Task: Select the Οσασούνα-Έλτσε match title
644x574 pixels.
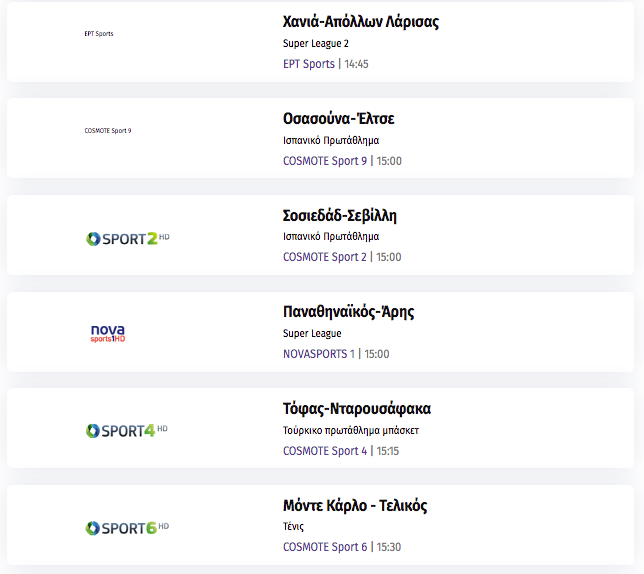Action: [x=339, y=119]
